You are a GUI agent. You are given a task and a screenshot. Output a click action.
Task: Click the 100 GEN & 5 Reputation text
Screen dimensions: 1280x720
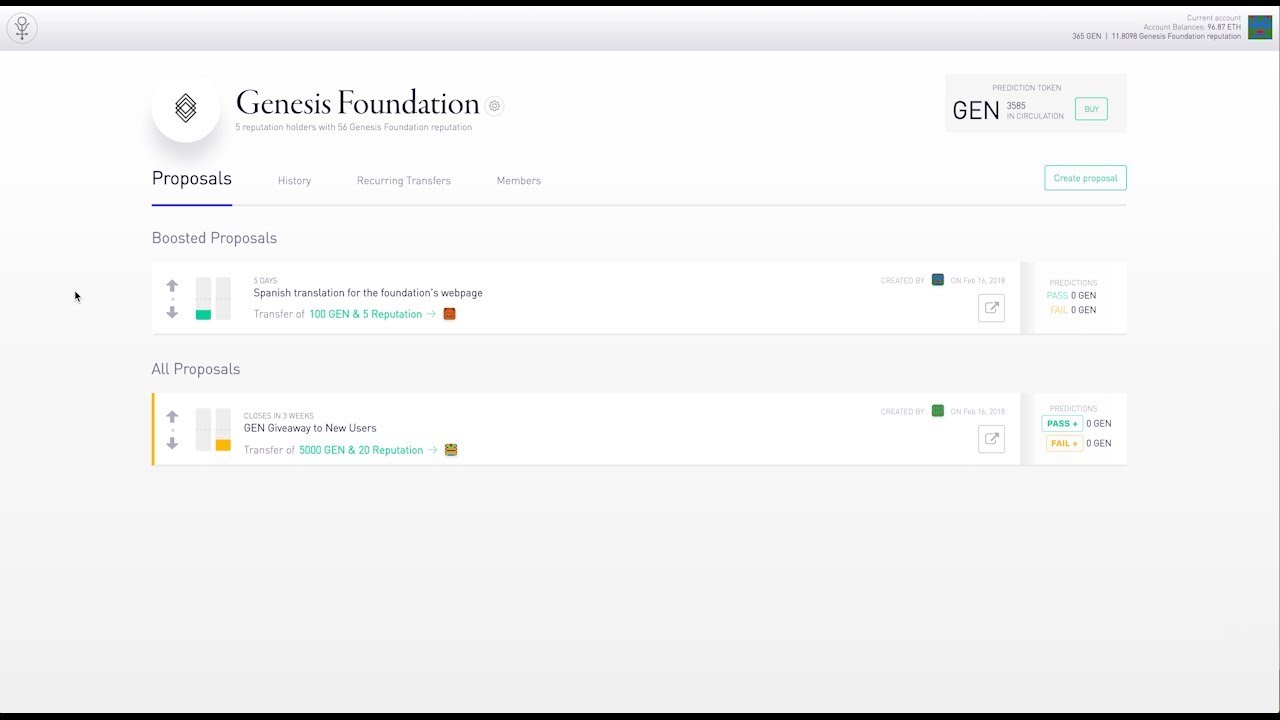[366, 314]
